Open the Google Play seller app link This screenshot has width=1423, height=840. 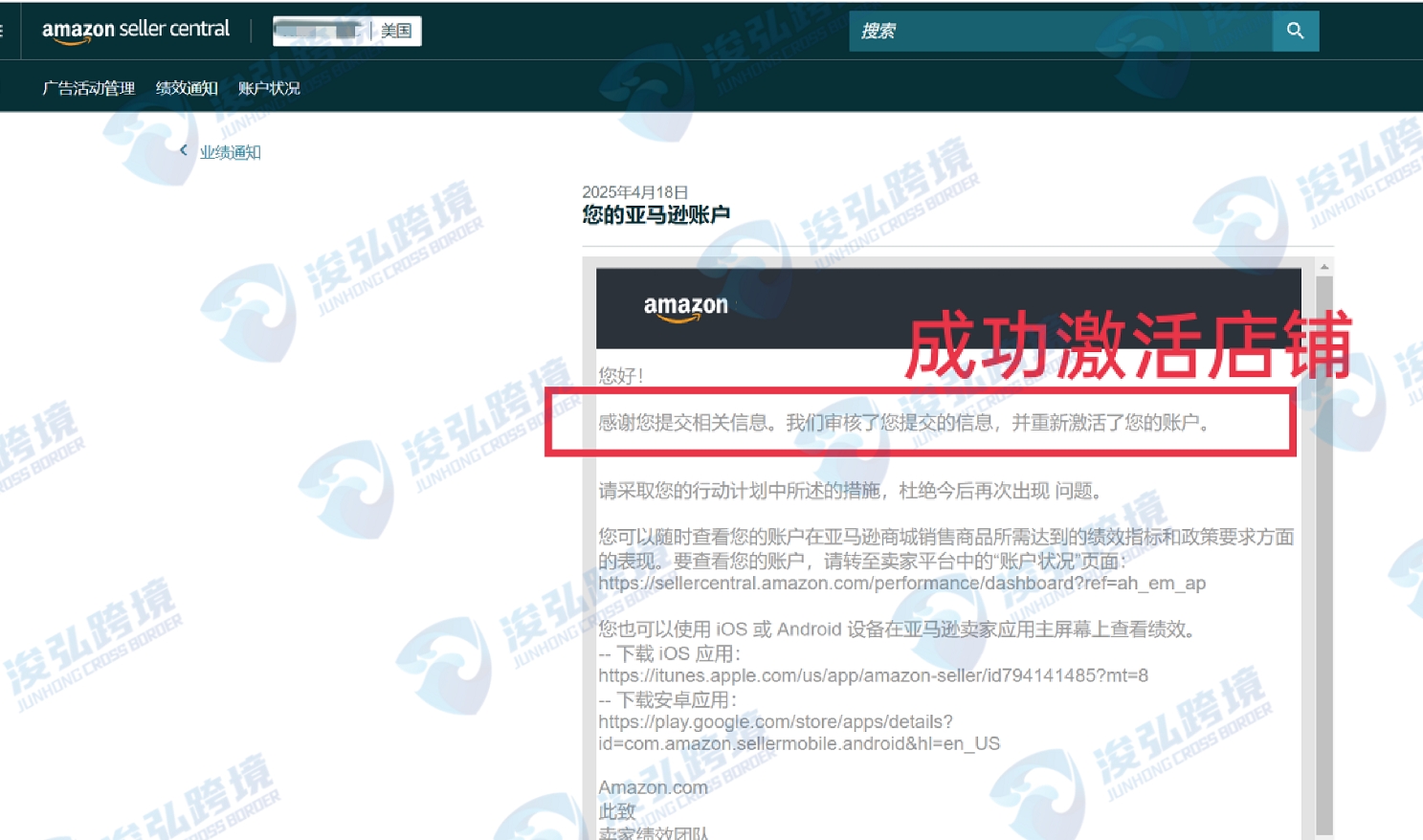click(799, 733)
